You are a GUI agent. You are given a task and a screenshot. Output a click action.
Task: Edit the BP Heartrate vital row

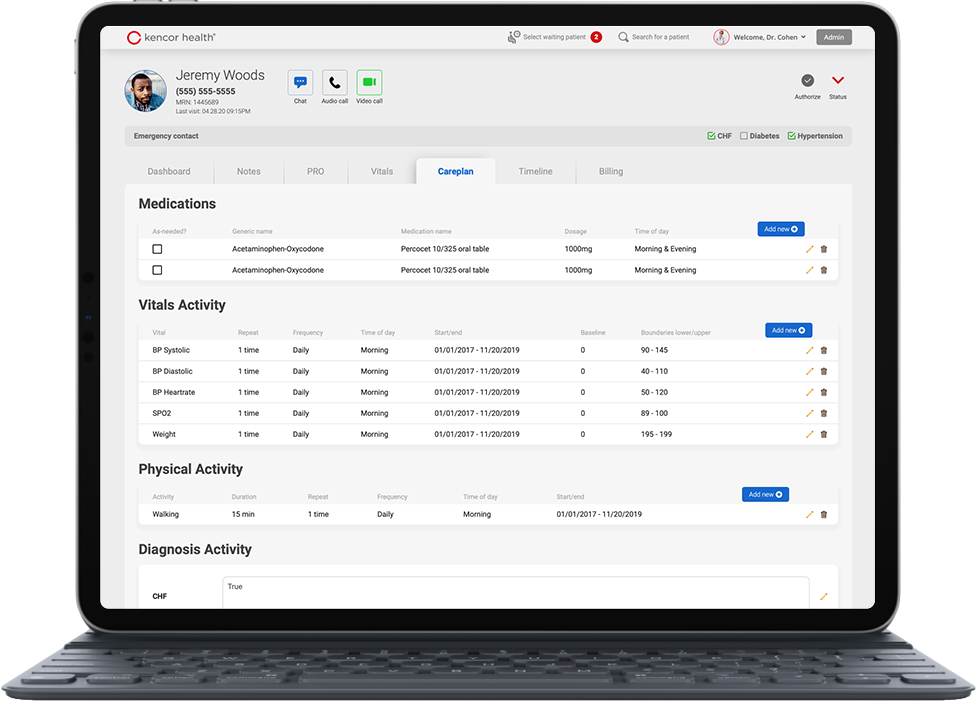(809, 392)
